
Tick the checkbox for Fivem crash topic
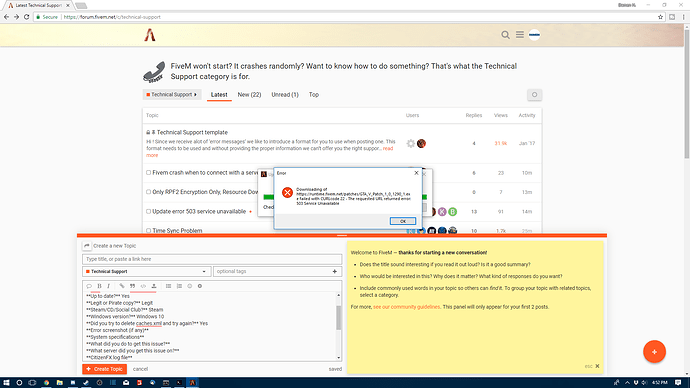(x=148, y=173)
